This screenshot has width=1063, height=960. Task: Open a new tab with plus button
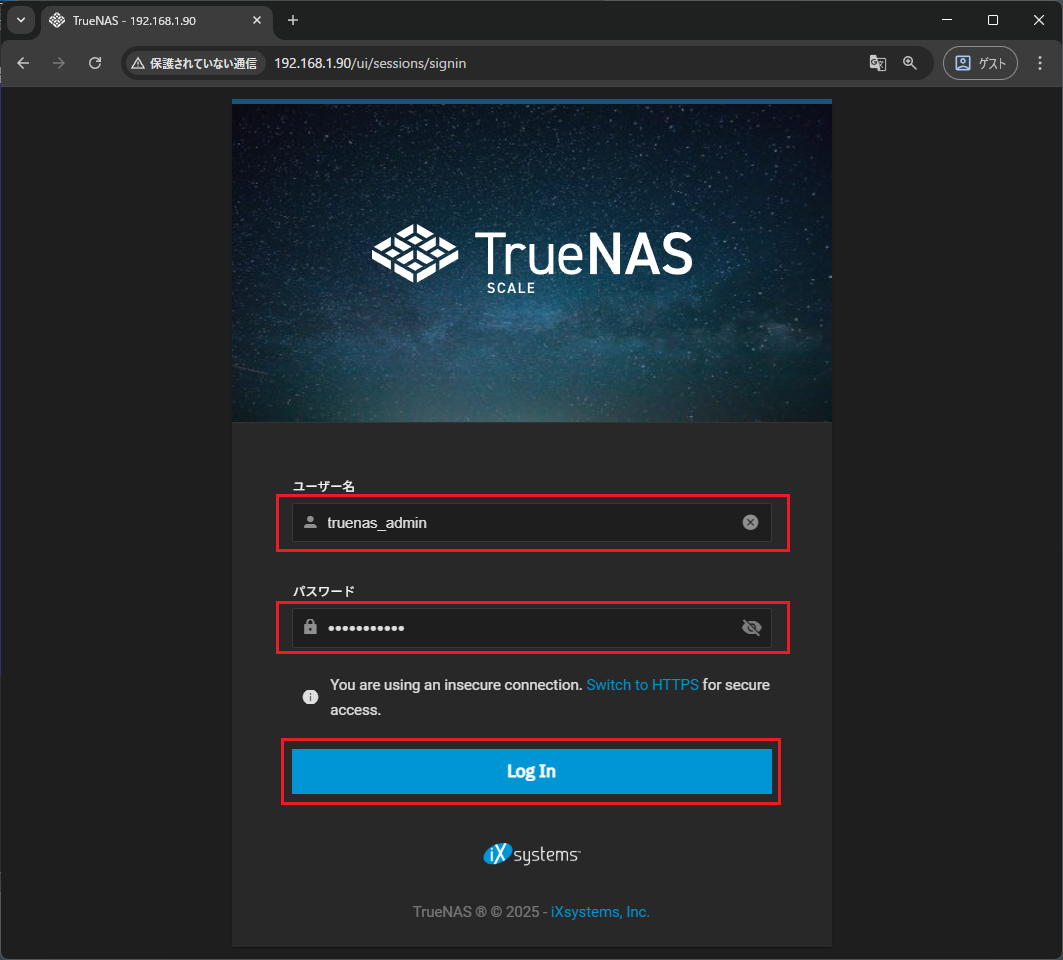pyautogui.click(x=293, y=20)
